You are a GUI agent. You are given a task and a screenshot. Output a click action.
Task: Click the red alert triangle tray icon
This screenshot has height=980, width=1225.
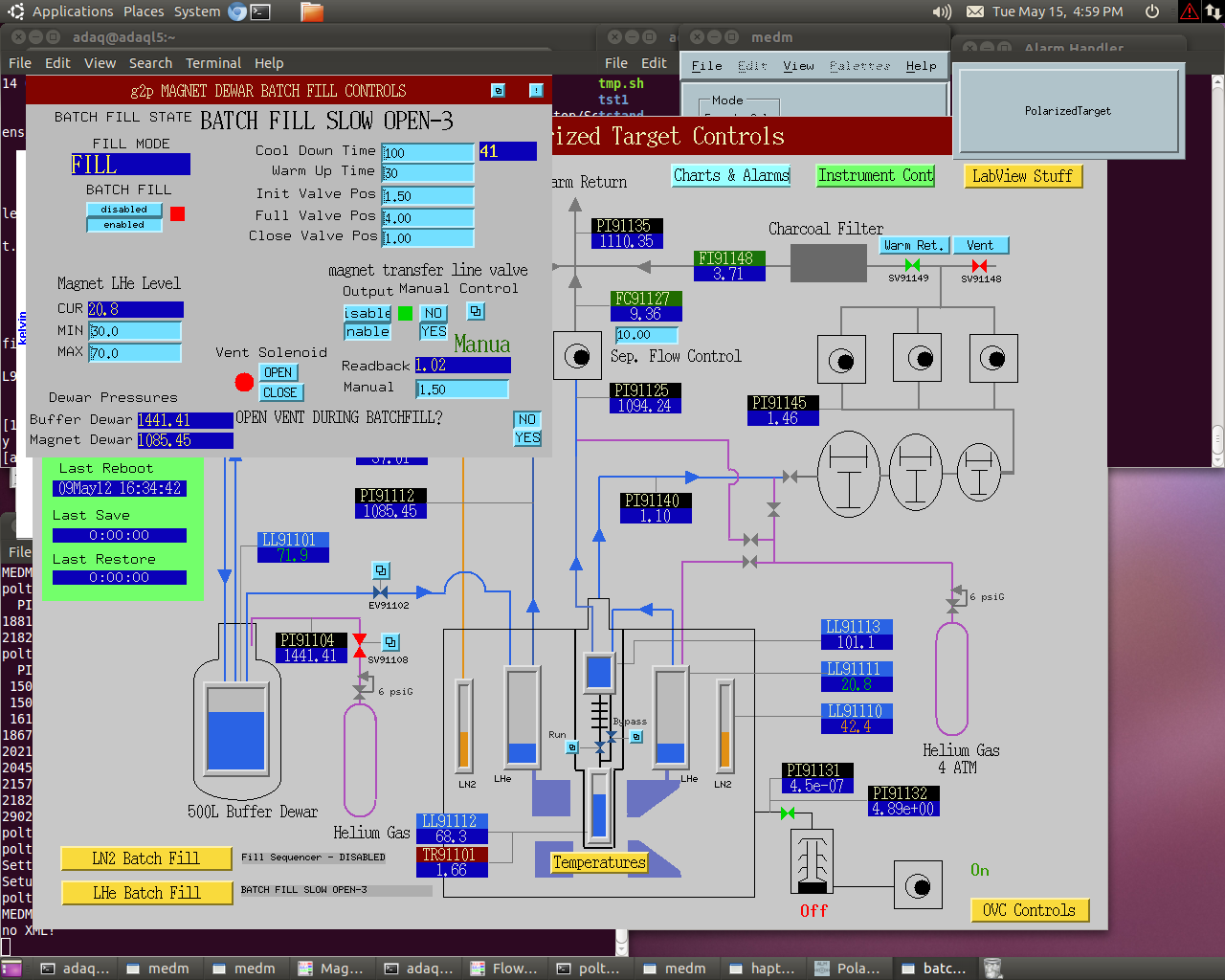pyautogui.click(x=1189, y=11)
